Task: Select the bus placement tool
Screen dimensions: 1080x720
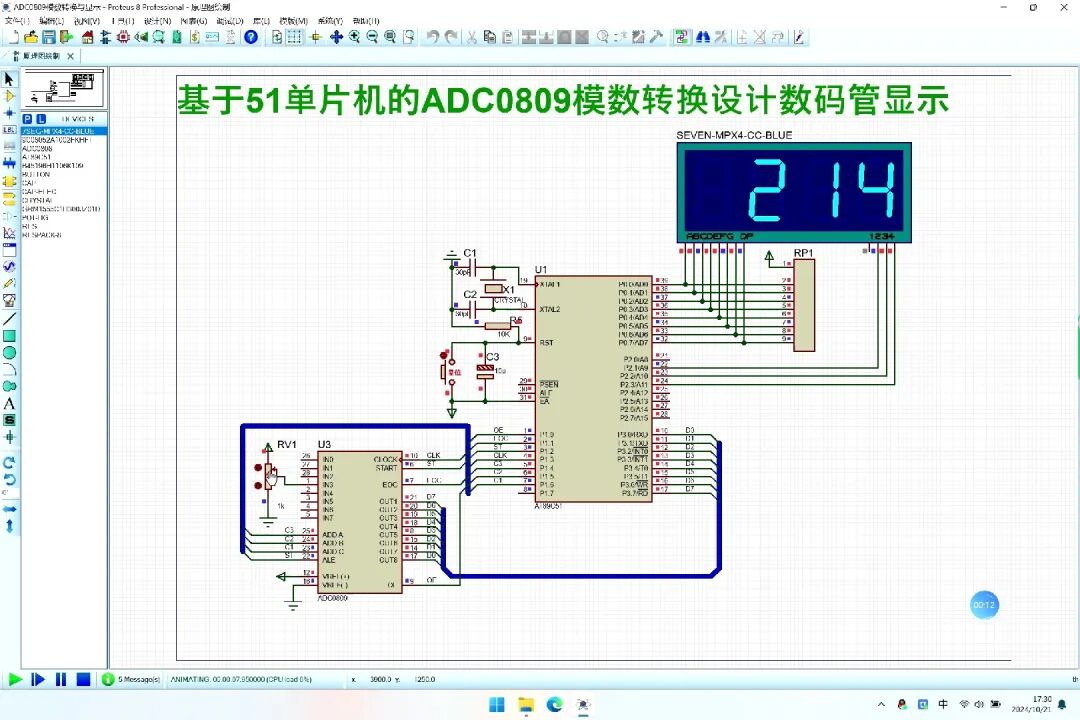Action: point(10,163)
